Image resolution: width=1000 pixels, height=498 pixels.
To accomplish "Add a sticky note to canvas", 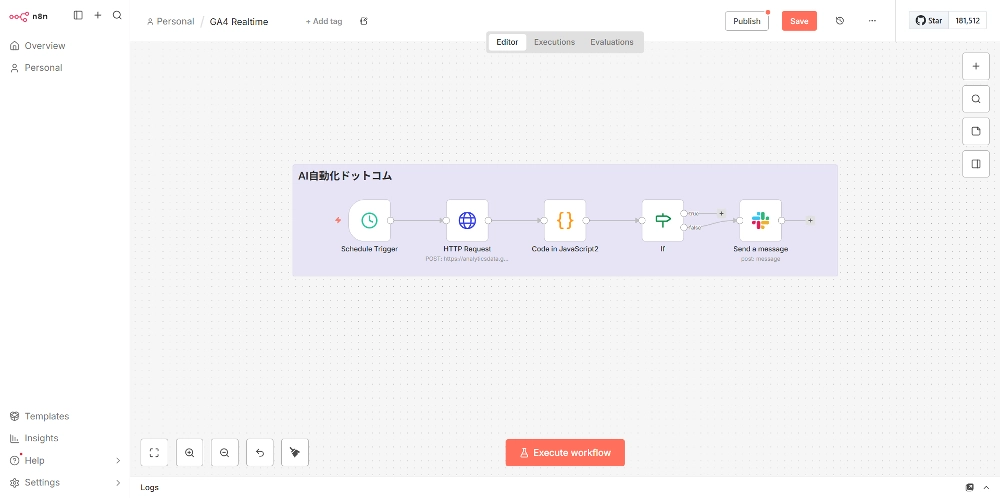I will pyautogui.click(x=976, y=131).
